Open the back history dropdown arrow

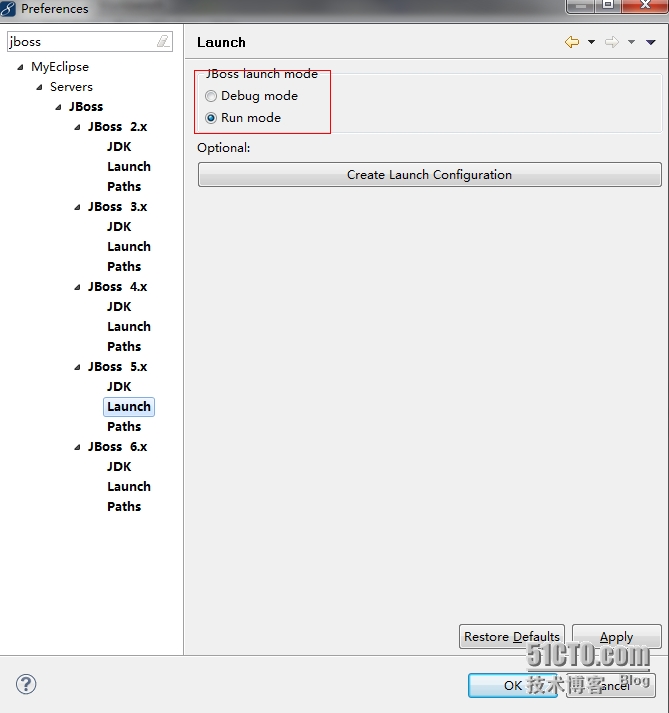click(591, 42)
